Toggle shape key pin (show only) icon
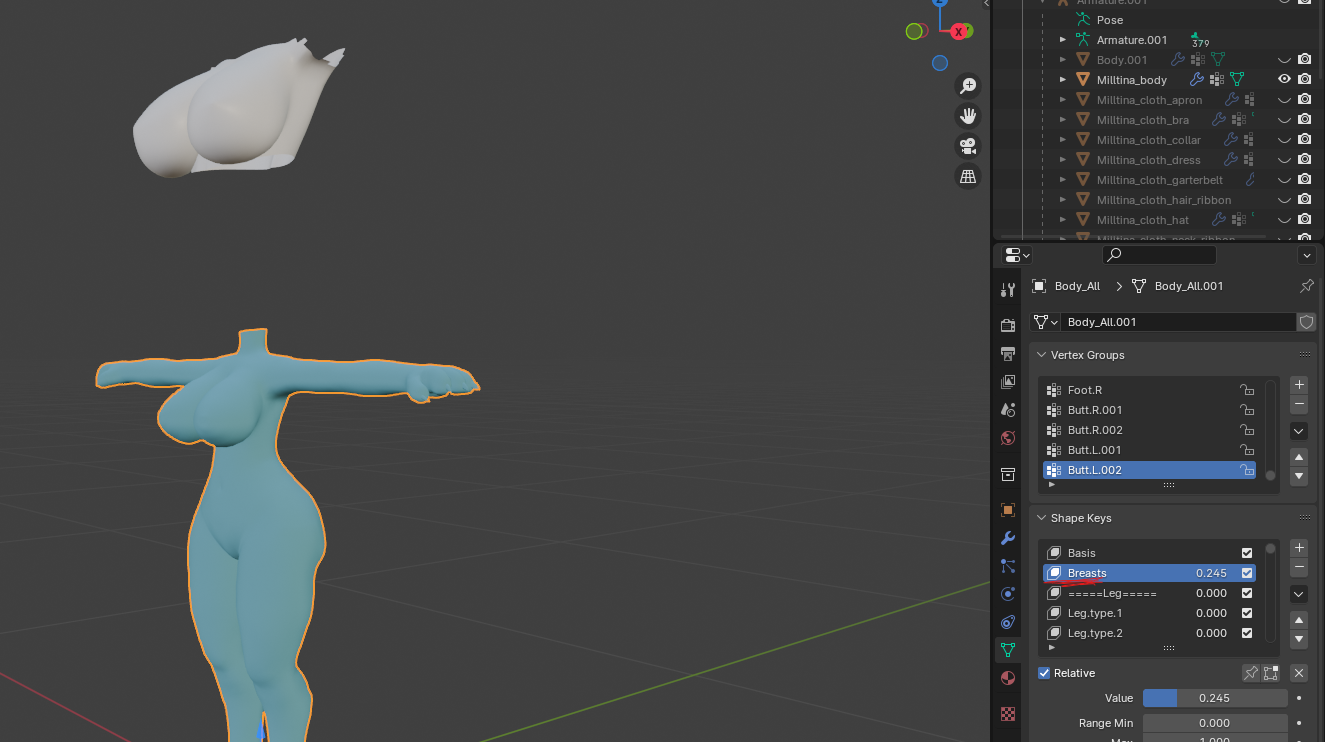The height and width of the screenshot is (742, 1325). click(x=1251, y=673)
